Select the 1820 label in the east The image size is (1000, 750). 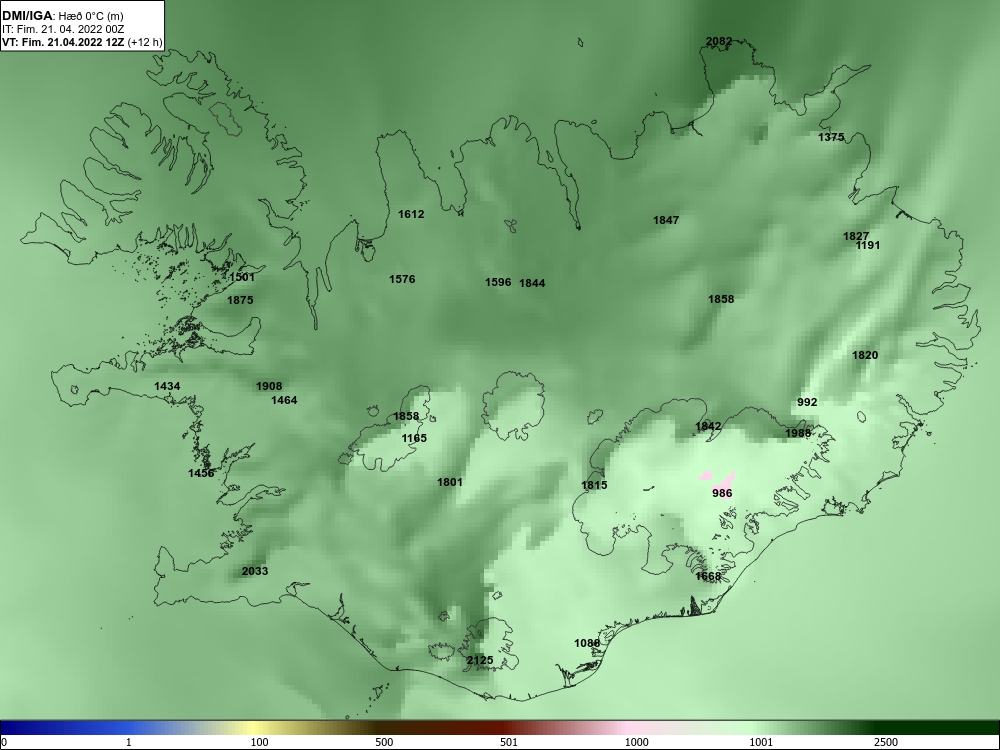(x=865, y=356)
